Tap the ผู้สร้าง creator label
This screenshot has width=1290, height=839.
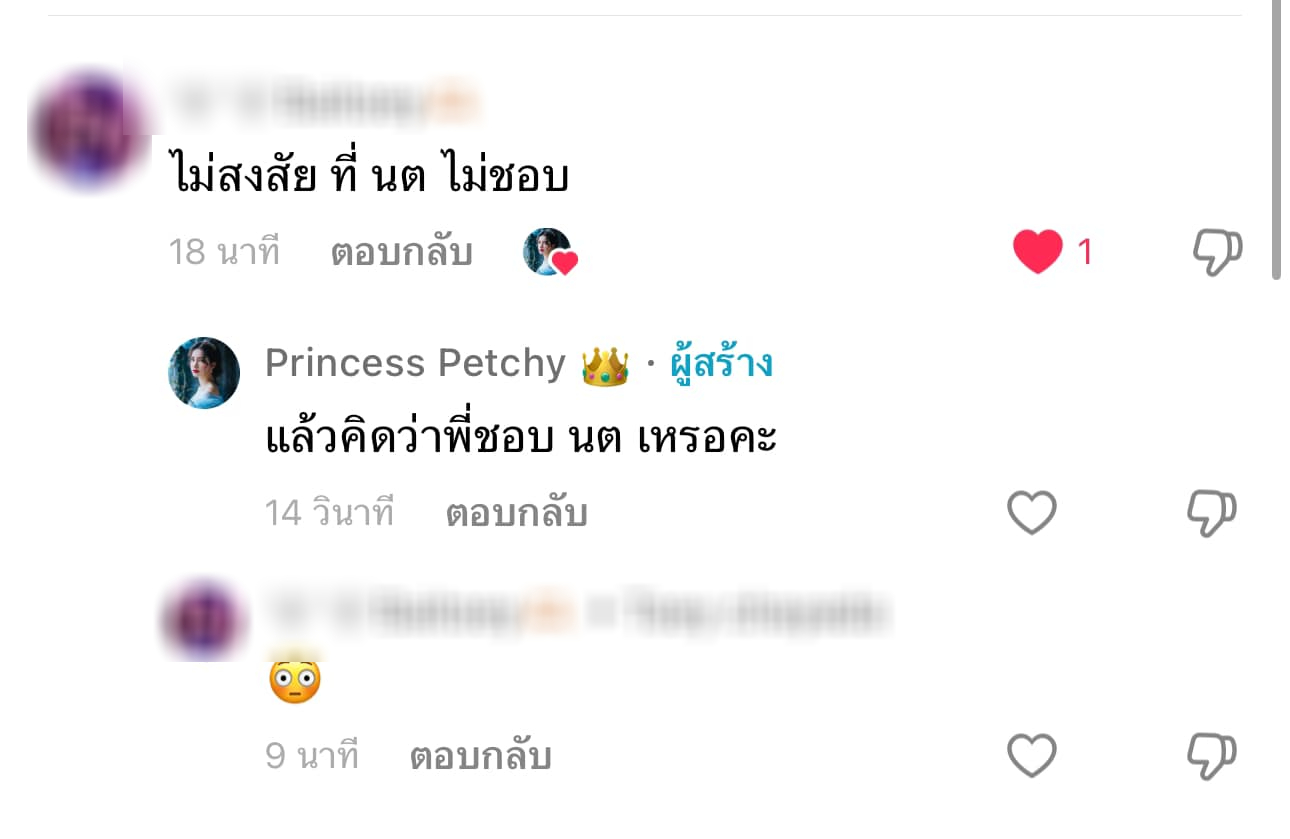click(721, 364)
